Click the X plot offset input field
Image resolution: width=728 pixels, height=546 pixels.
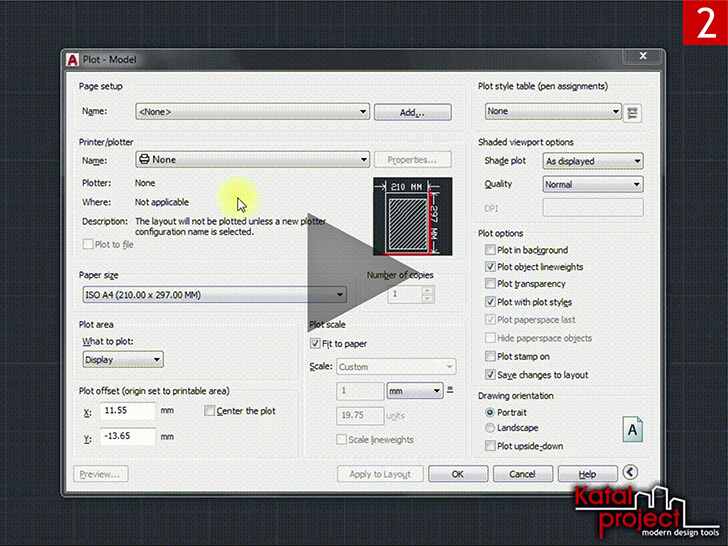click(x=128, y=411)
